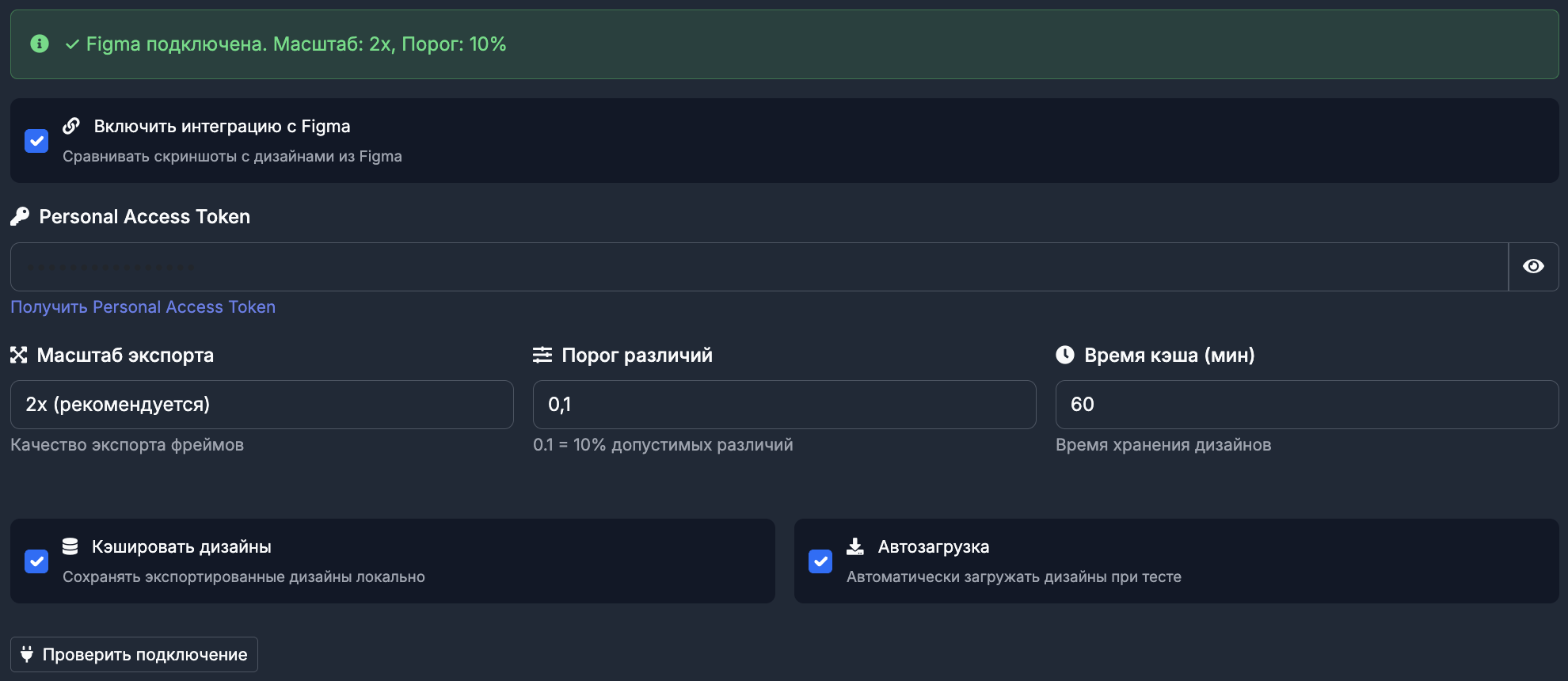Click the info icon in the green banner
The image size is (1568, 681).
40,44
